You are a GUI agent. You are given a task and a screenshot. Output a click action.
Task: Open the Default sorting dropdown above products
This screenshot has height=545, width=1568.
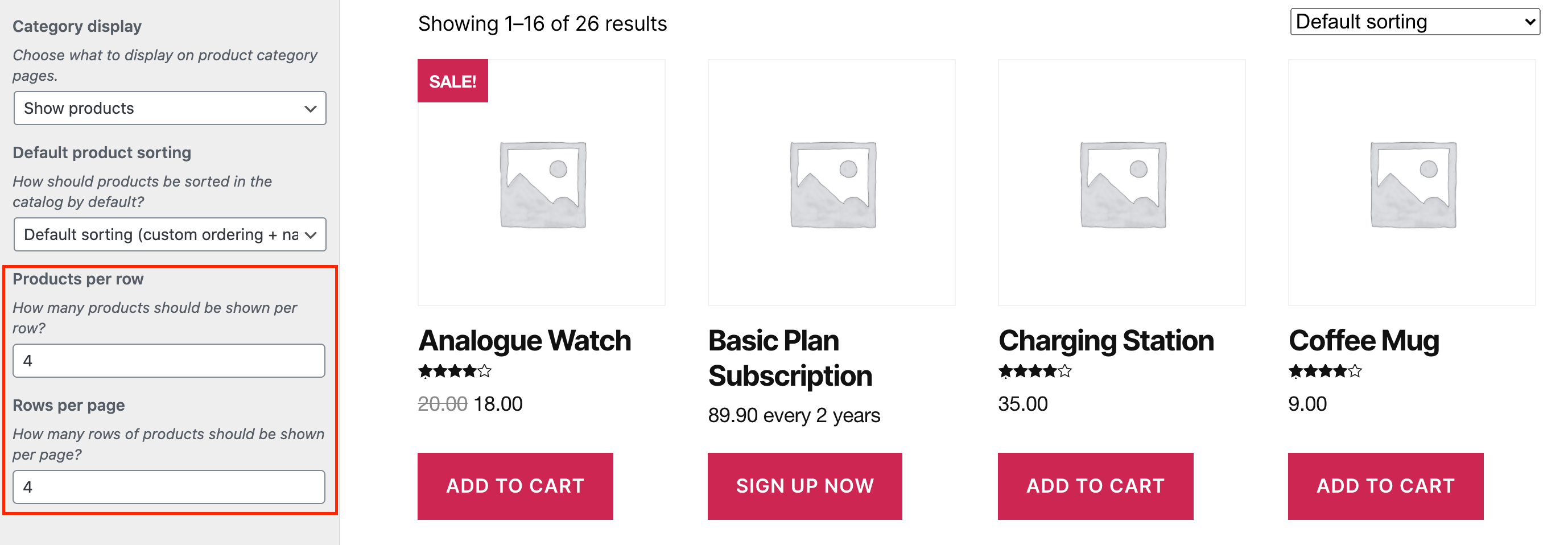tap(1414, 22)
